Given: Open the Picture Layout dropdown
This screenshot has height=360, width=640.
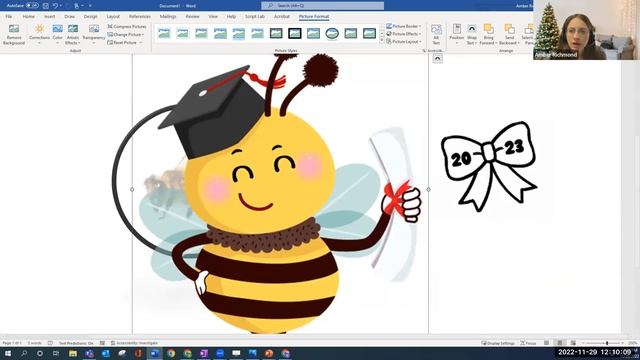Looking at the screenshot, I should point(403,42).
